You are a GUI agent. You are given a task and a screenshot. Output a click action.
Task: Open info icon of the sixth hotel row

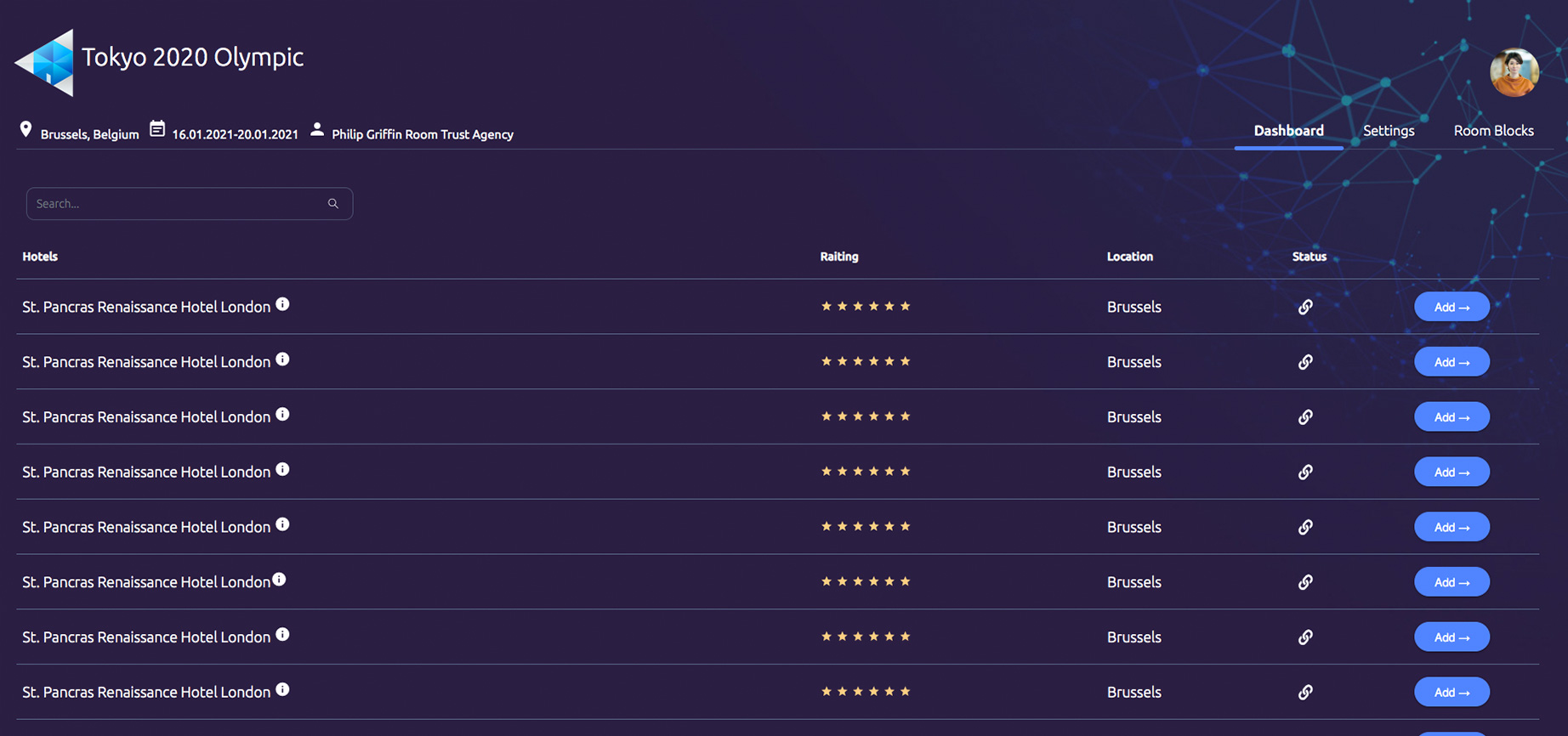(x=279, y=580)
